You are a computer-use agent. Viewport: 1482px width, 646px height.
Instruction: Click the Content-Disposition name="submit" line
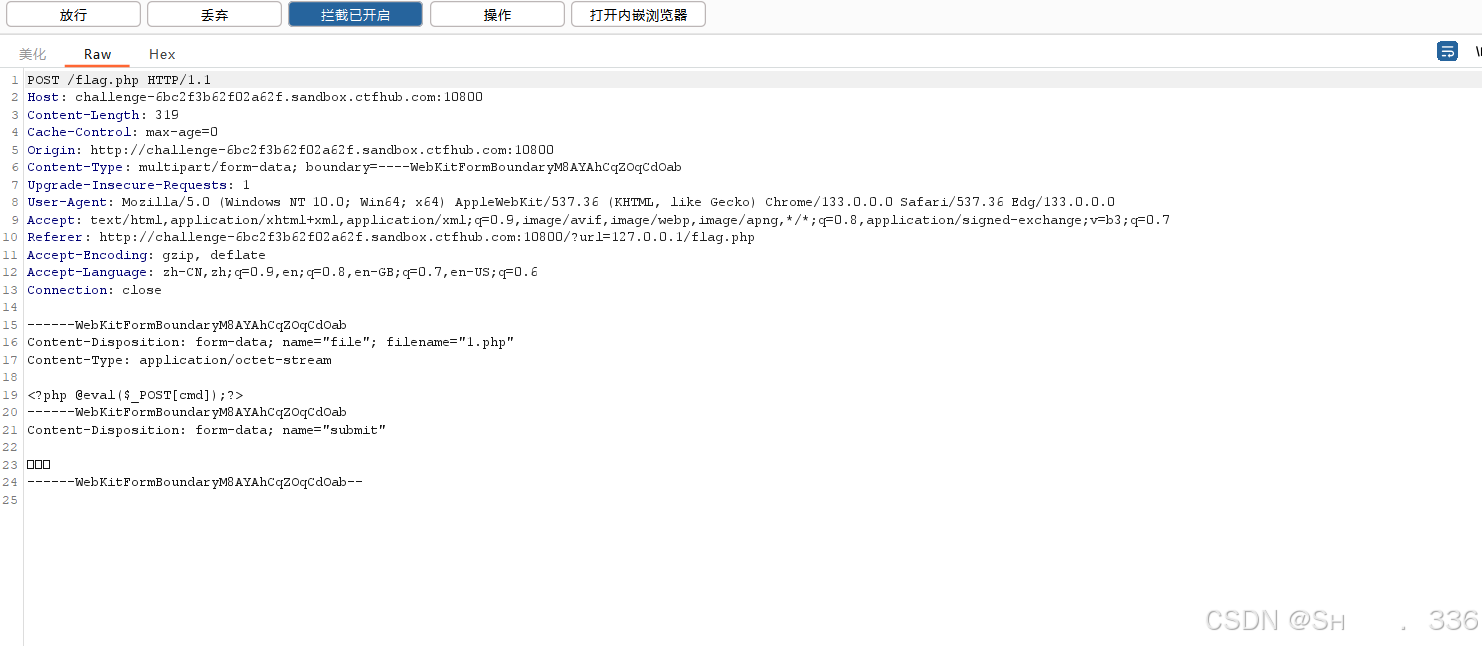[206, 430]
